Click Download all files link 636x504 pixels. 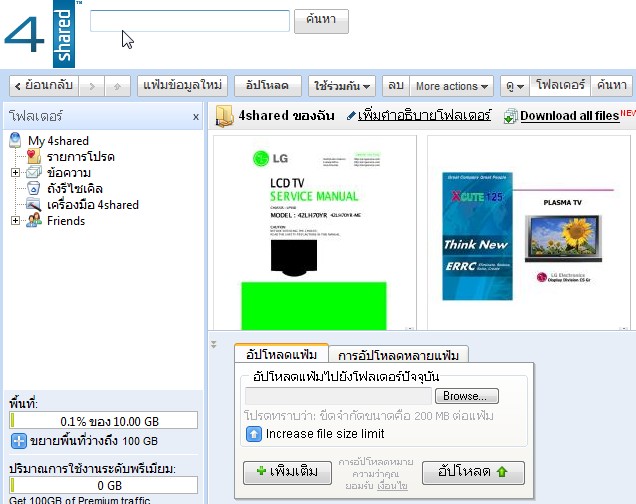pos(569,116)
